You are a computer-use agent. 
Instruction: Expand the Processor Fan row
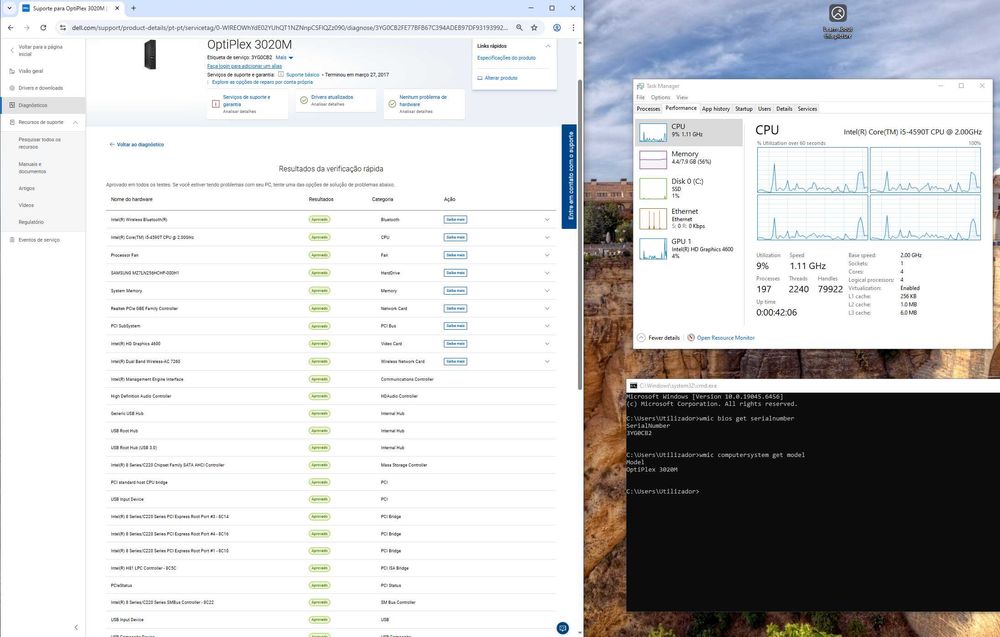click(547, 255)
